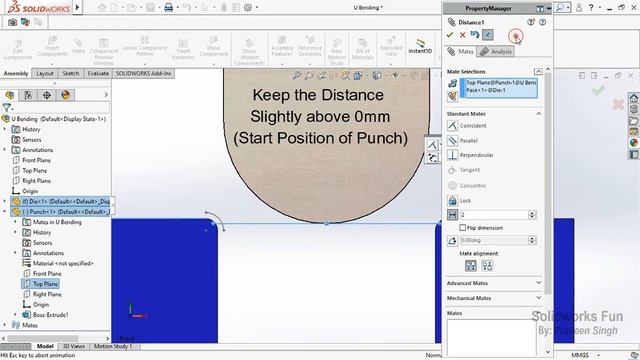The width and height of the screenshot is (640, 360).
Task: Cancel the mate with red X
Action: [462, 35]
